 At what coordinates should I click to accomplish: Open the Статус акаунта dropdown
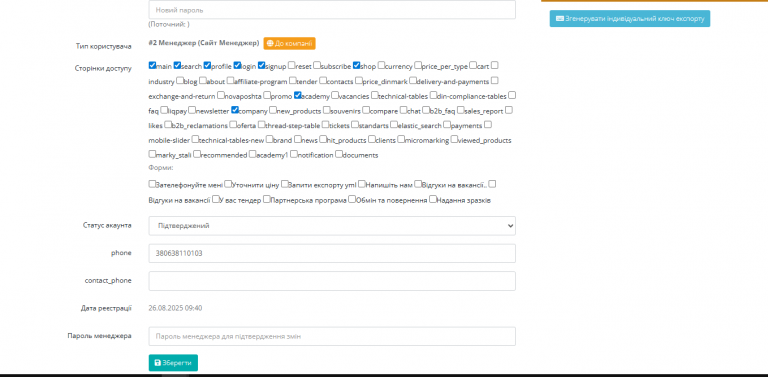(332, 226)
